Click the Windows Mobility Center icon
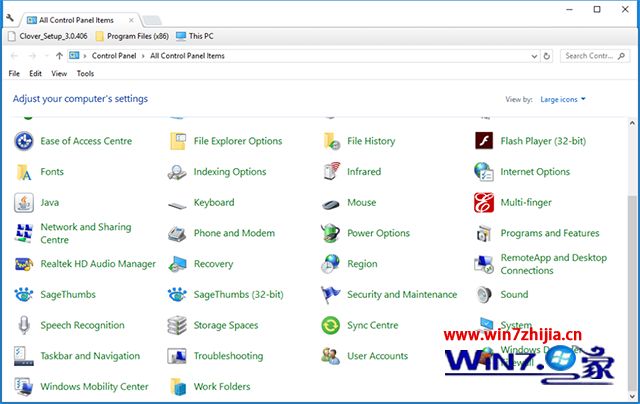The image size is (640, 404). [x=24, y=387]
